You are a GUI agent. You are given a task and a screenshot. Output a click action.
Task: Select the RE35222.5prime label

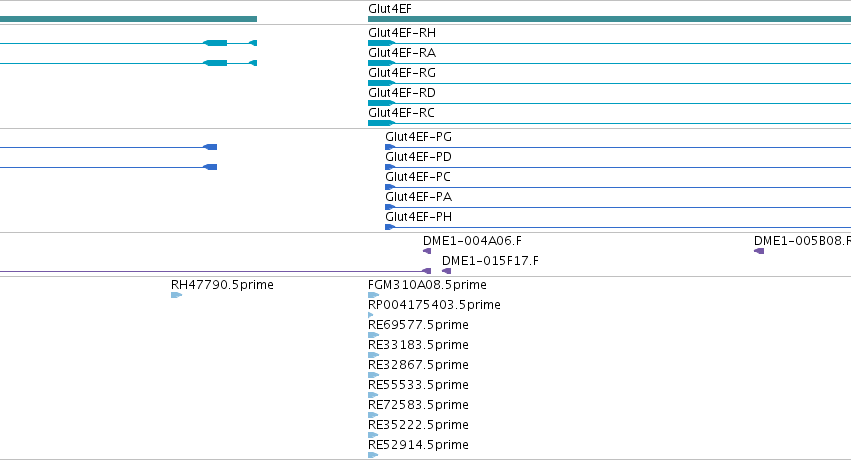pos(418,426)
